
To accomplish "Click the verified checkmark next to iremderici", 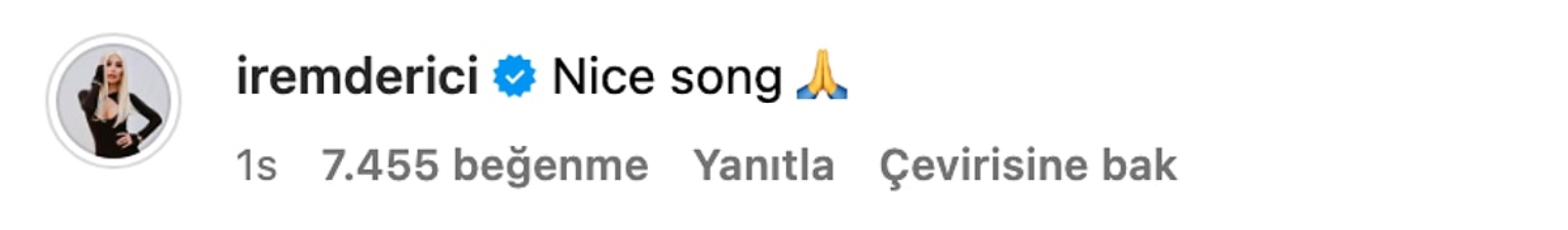I will [x=514, y=76].
